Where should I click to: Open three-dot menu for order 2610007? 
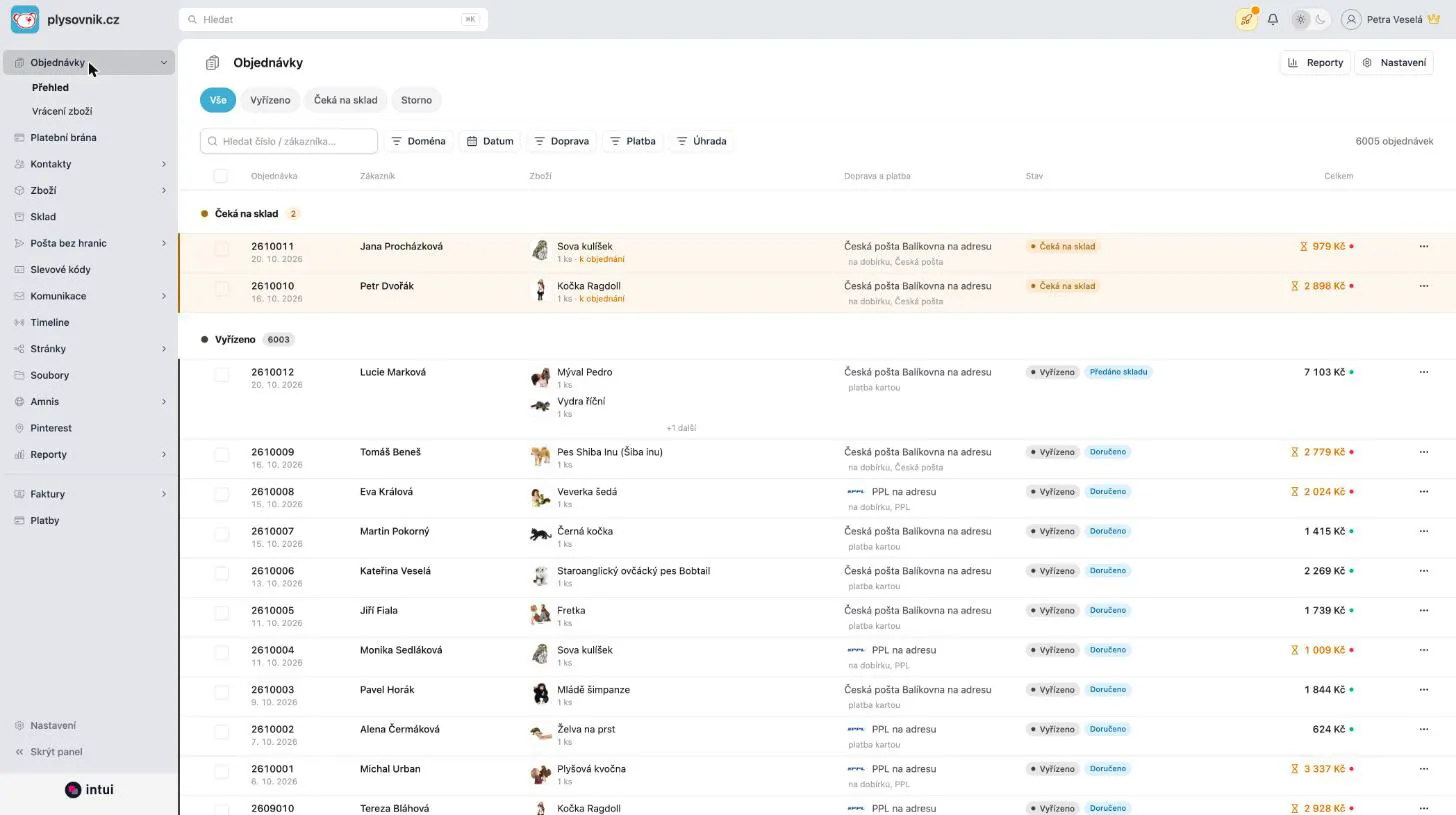(x=1424, y=531)
